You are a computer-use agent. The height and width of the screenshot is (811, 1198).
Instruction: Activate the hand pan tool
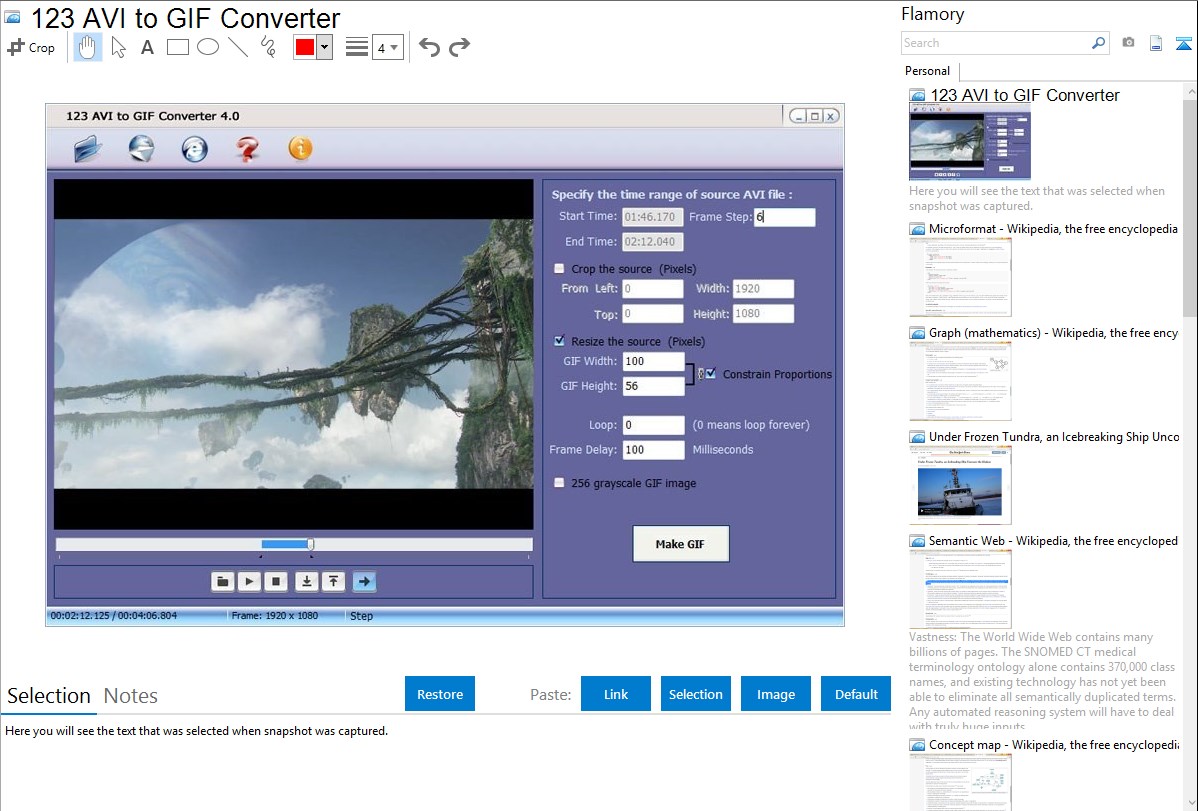(88, 47)
